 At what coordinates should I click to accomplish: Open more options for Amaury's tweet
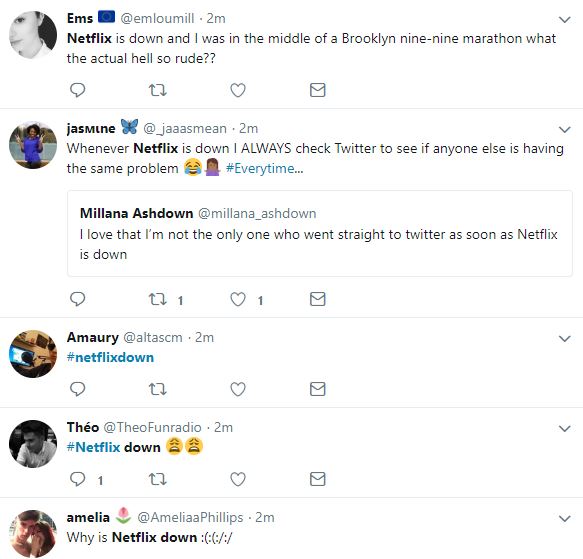click(x=564, y=338)
